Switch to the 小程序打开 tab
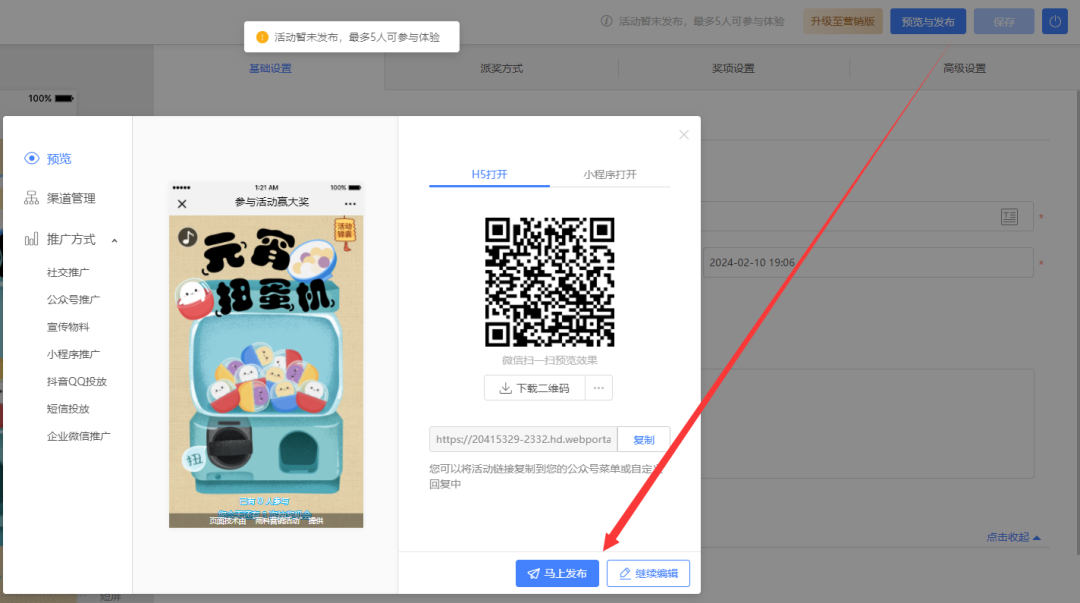1080x603 pixels. click(610, 174)
